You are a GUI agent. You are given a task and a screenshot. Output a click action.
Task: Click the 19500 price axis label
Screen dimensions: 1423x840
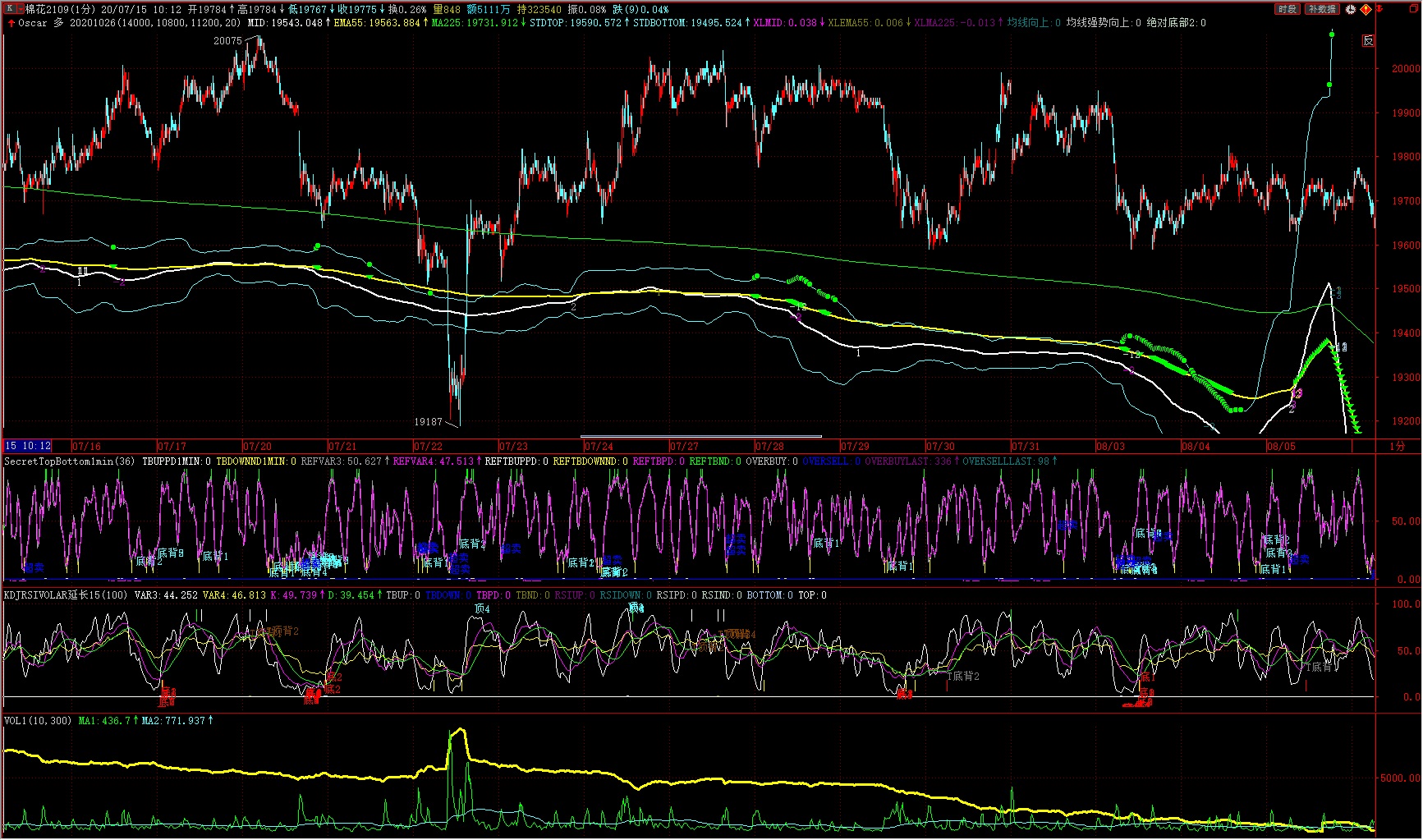click(1406, 289)
